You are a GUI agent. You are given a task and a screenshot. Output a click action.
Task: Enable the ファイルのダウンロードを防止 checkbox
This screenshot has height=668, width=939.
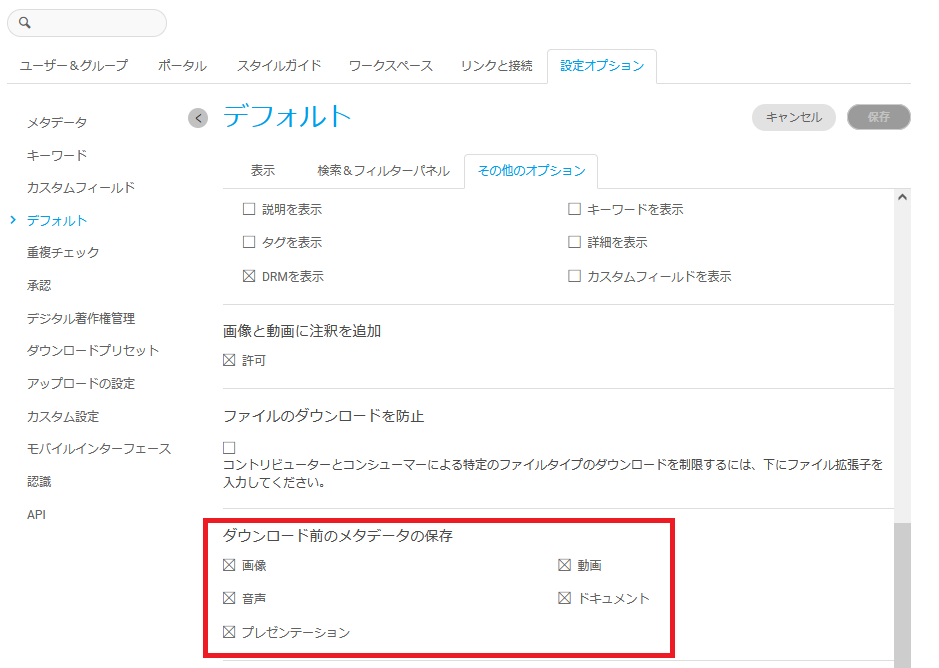(229, 447)
